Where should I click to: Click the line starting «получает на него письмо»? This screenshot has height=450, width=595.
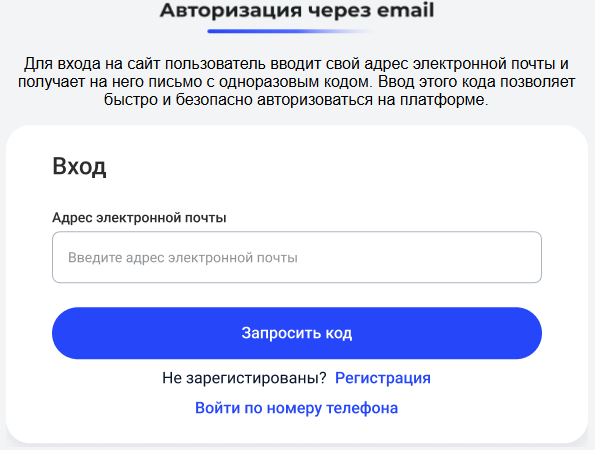[x=297, y=82]
